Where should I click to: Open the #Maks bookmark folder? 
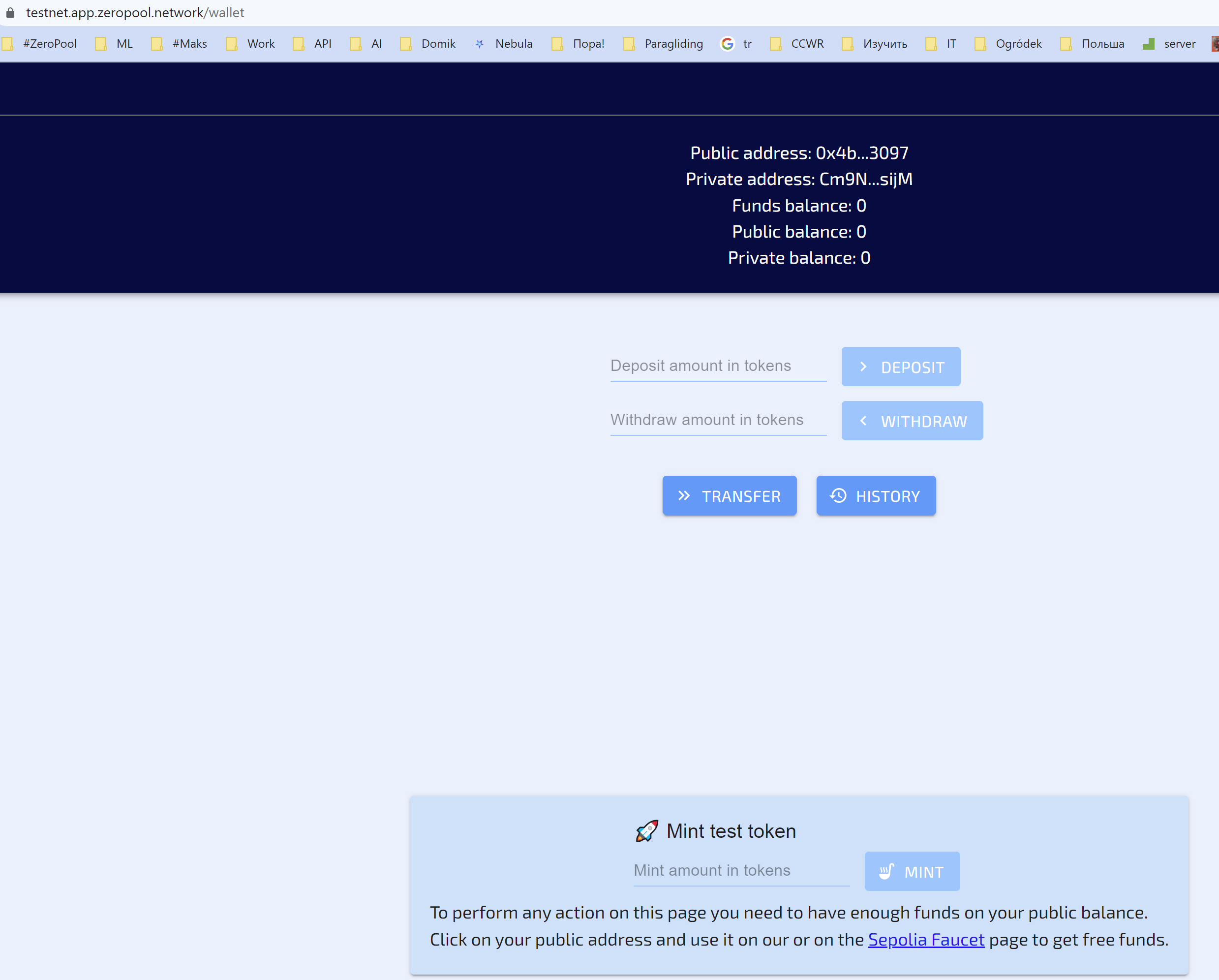[x=179, y=44]
